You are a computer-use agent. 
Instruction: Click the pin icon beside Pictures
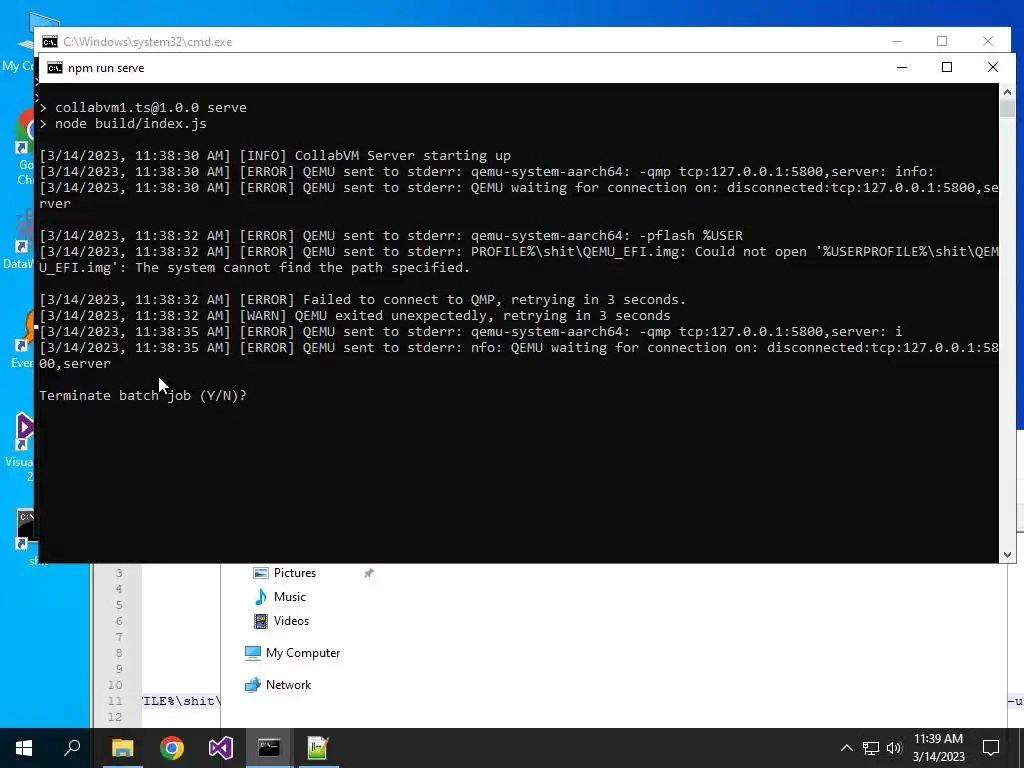tap(368, 573)
